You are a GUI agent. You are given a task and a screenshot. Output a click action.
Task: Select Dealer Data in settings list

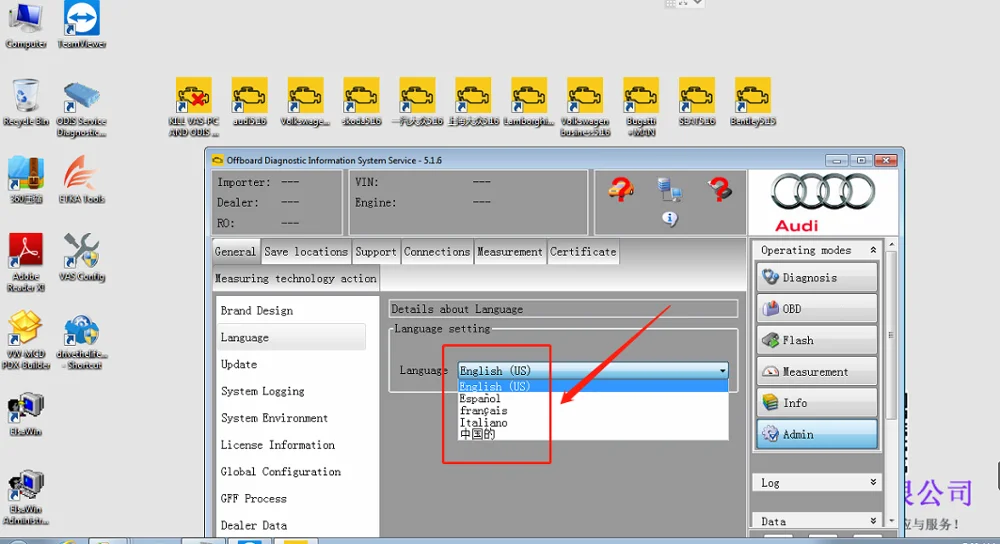291,525
